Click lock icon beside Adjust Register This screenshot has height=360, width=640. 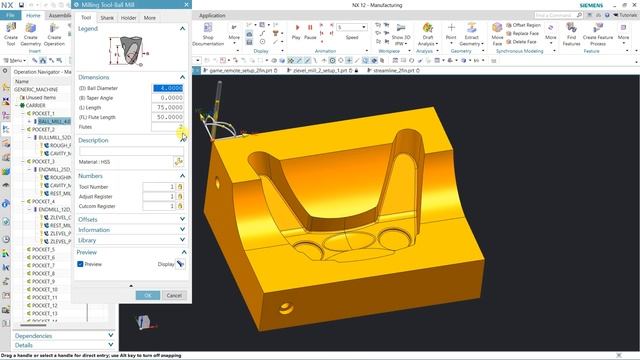pyautogui.click(x=180, y=196)
